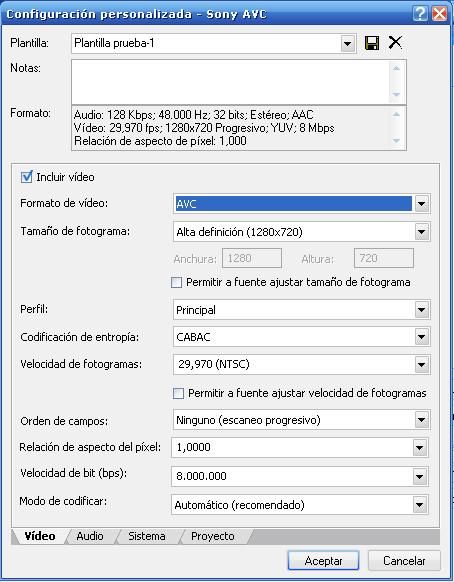Open the Velocidad de bit dropdown
454x582 pixels.
click(x=419, y=476)
